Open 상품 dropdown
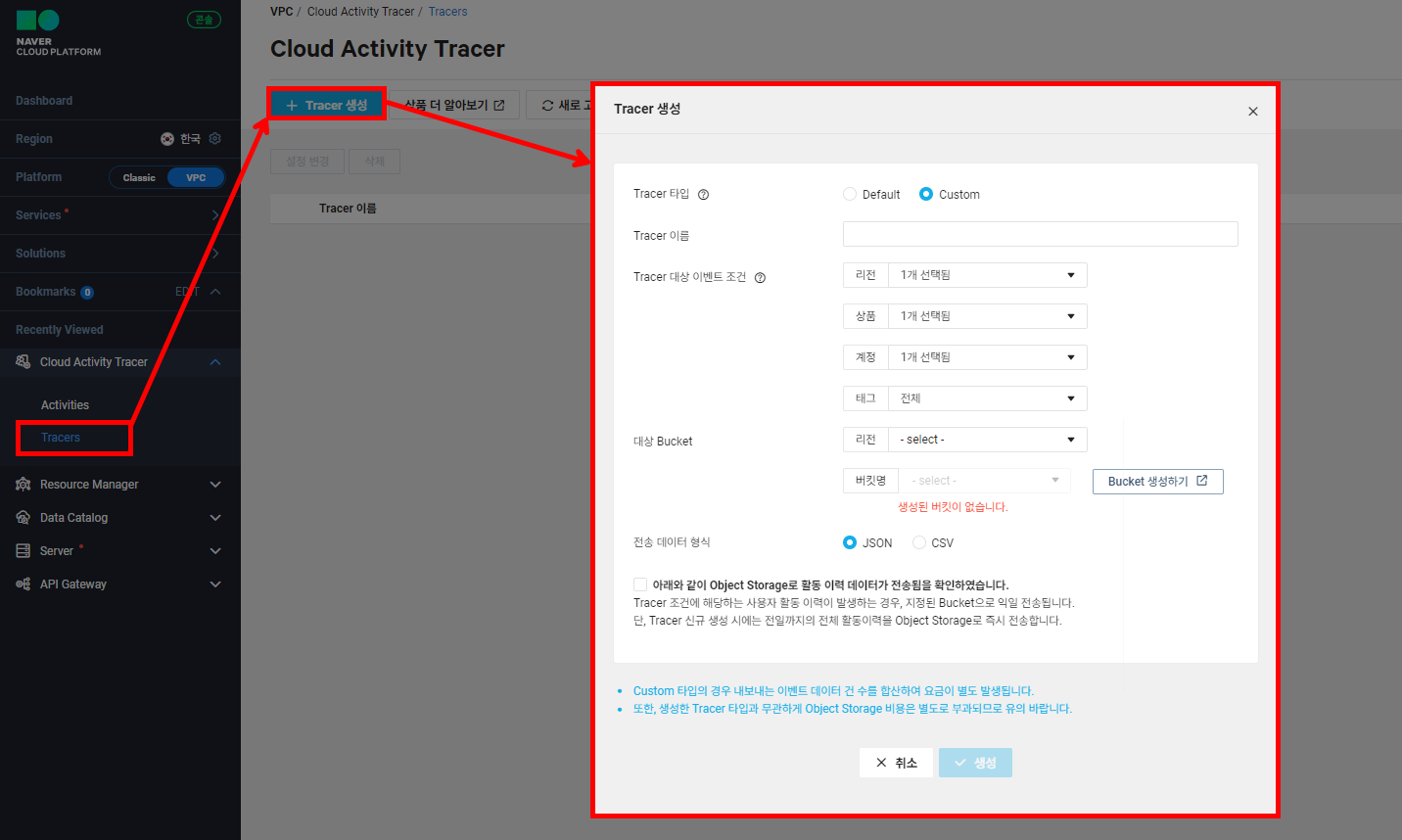1402x840 pixels. (987, 316)
